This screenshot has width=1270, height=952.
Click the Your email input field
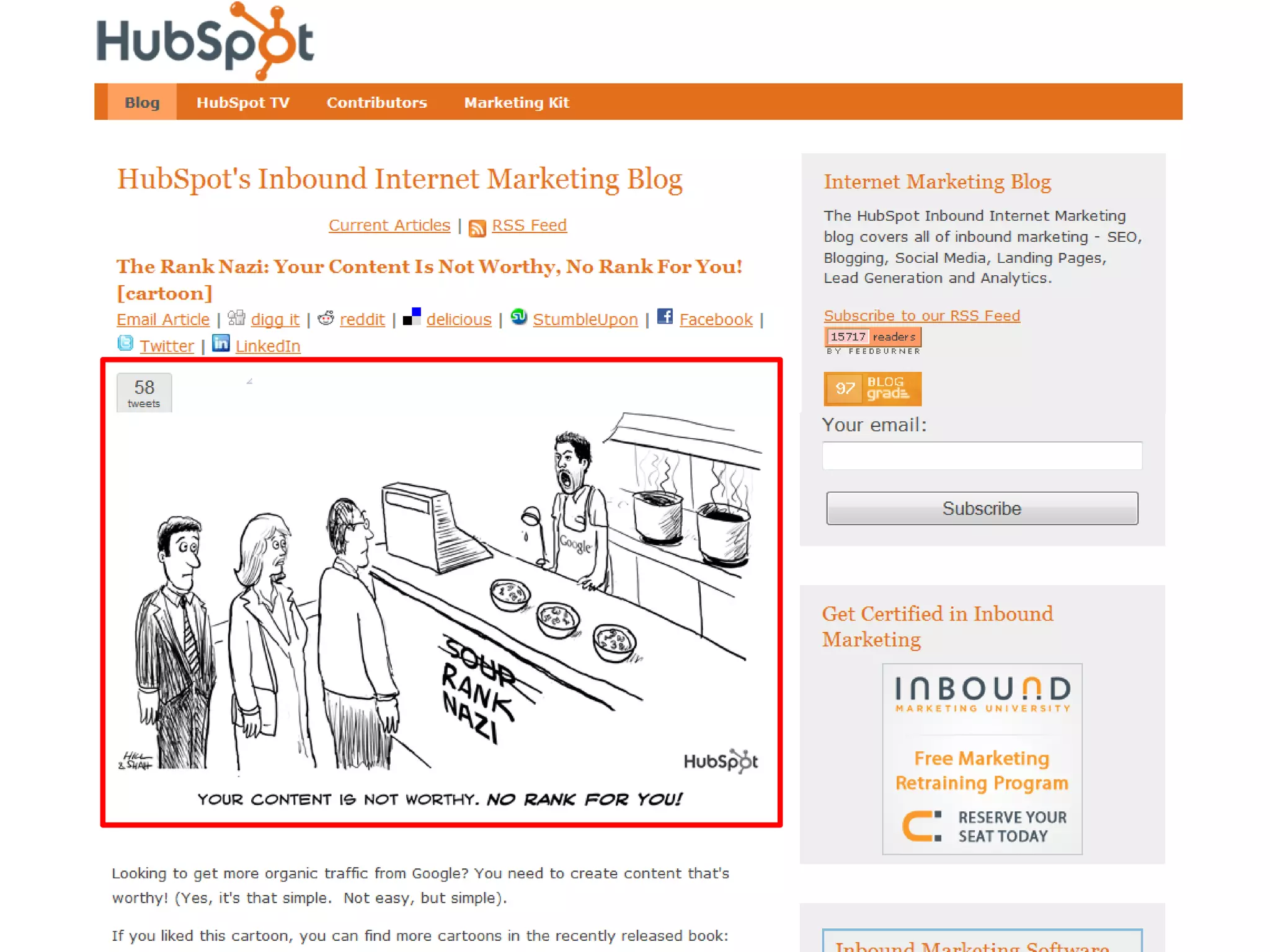point(982,456)
